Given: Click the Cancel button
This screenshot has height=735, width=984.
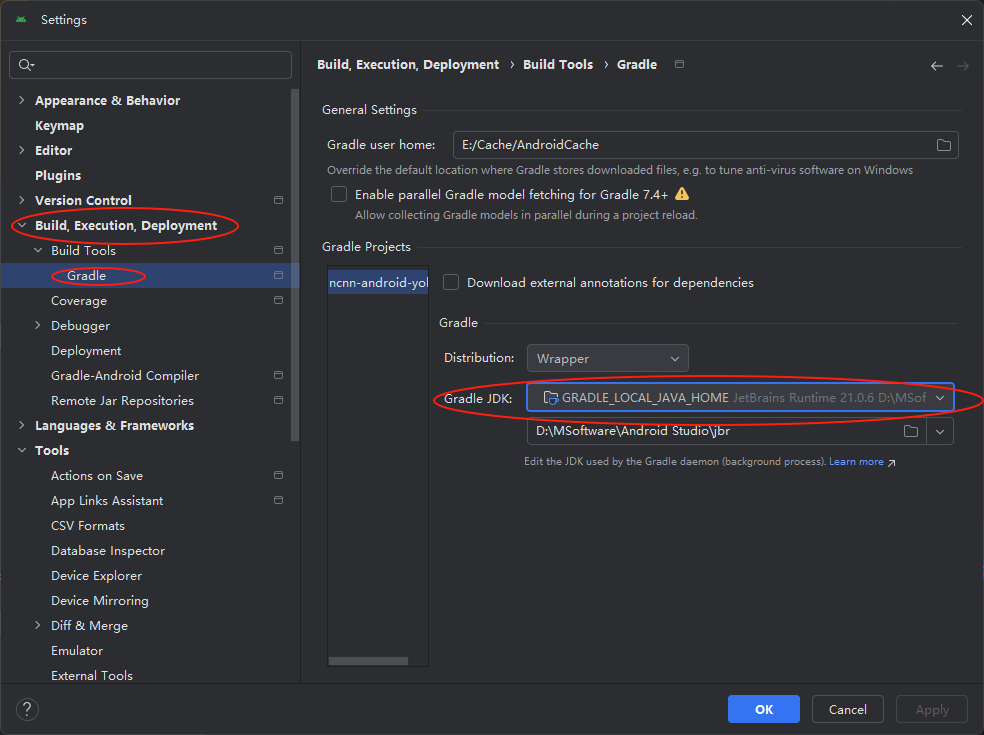Looking at the screenshot, I should (x=847, y=709).
